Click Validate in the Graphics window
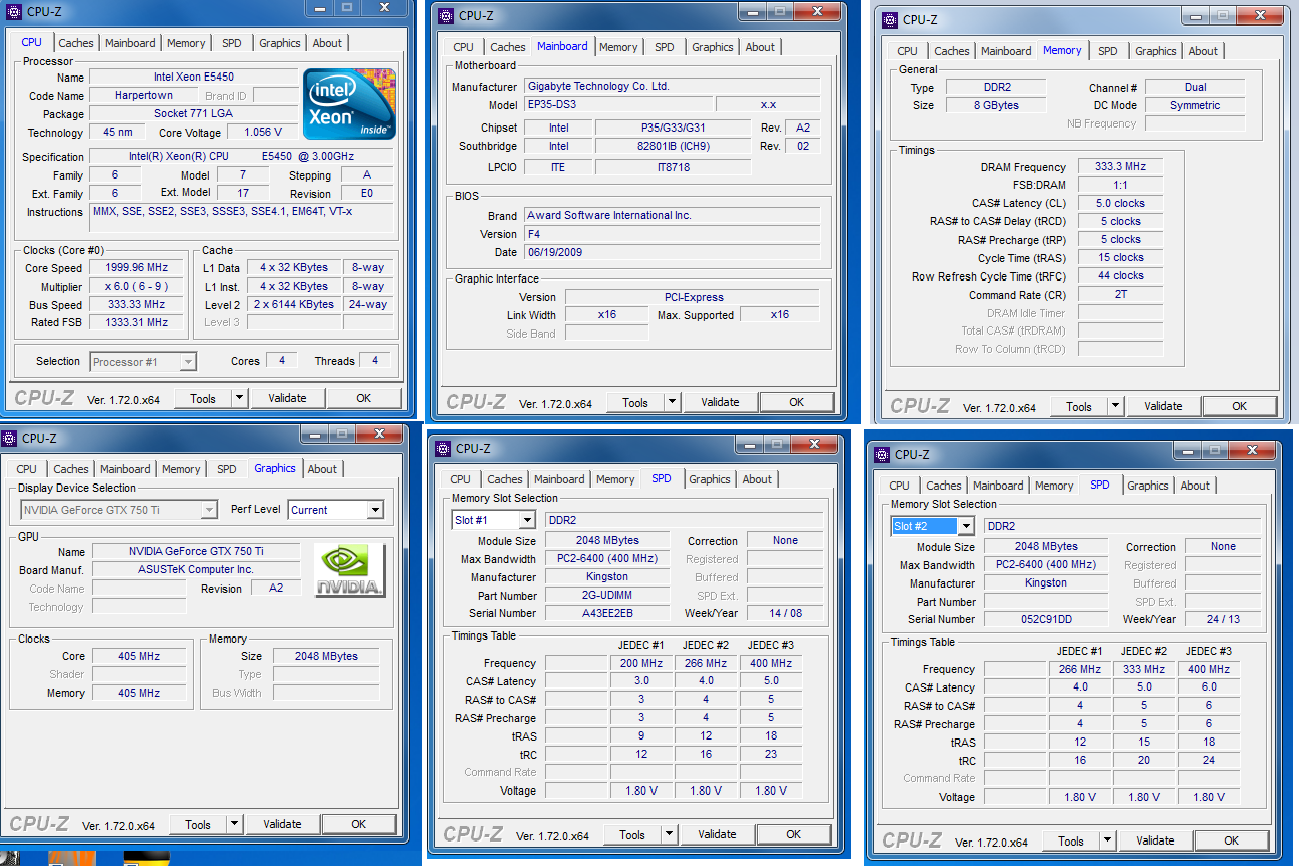 click(283, 825)
